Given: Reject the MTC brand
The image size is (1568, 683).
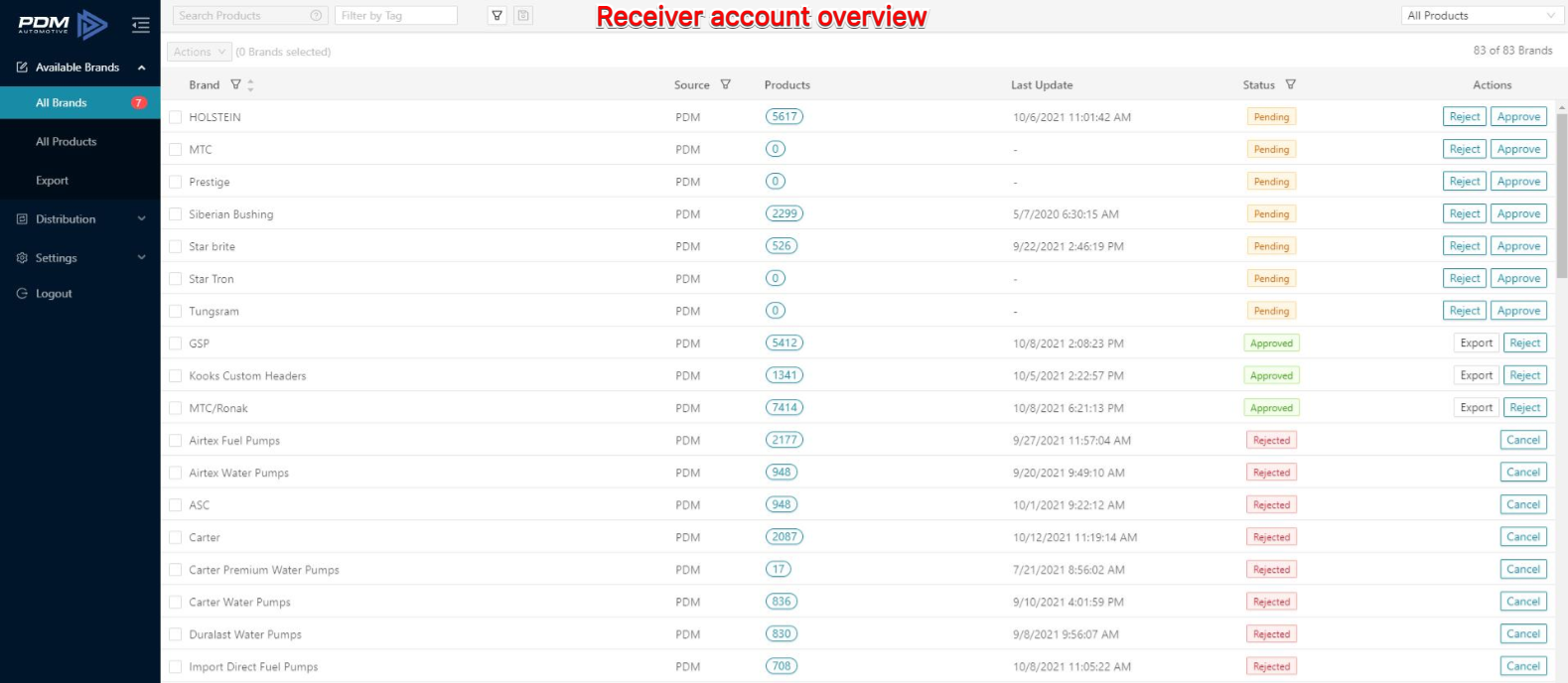Looking at the screenshot, I should coord(1465,149).
